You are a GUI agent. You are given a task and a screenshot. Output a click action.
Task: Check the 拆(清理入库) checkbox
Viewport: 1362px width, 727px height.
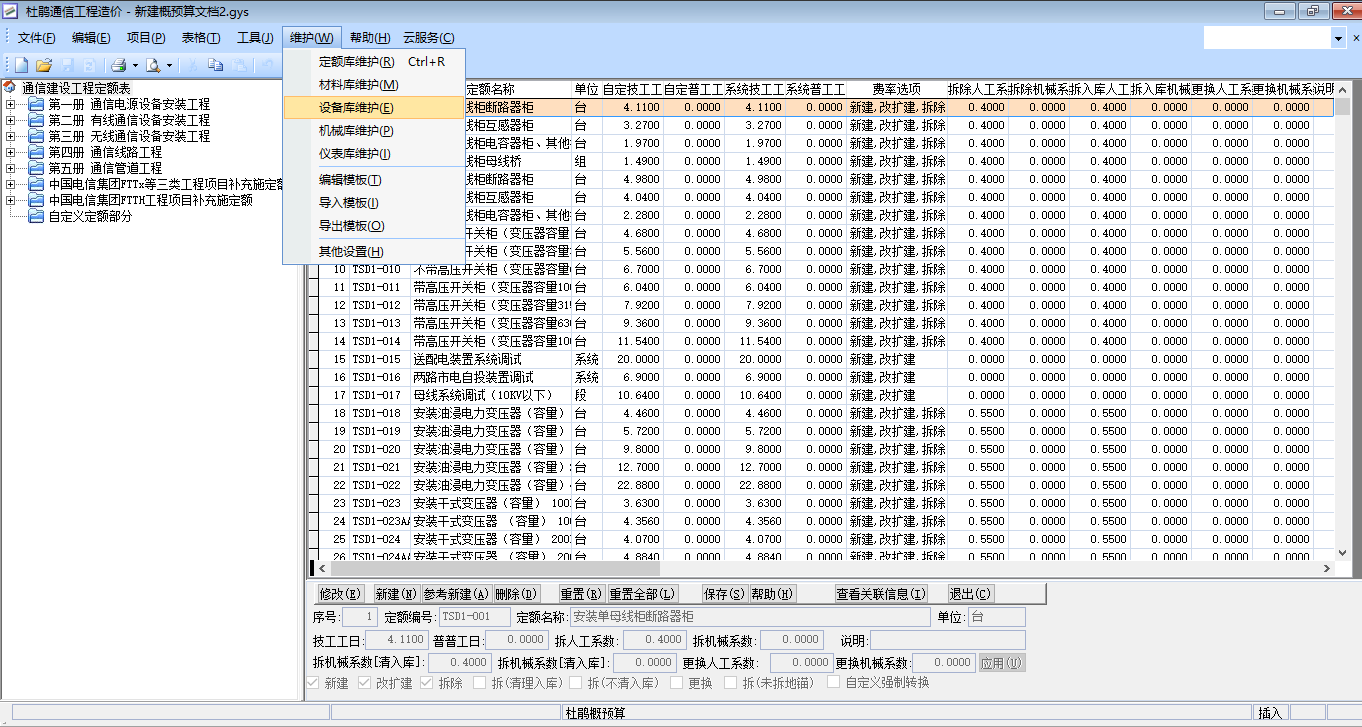click(478, 683)
